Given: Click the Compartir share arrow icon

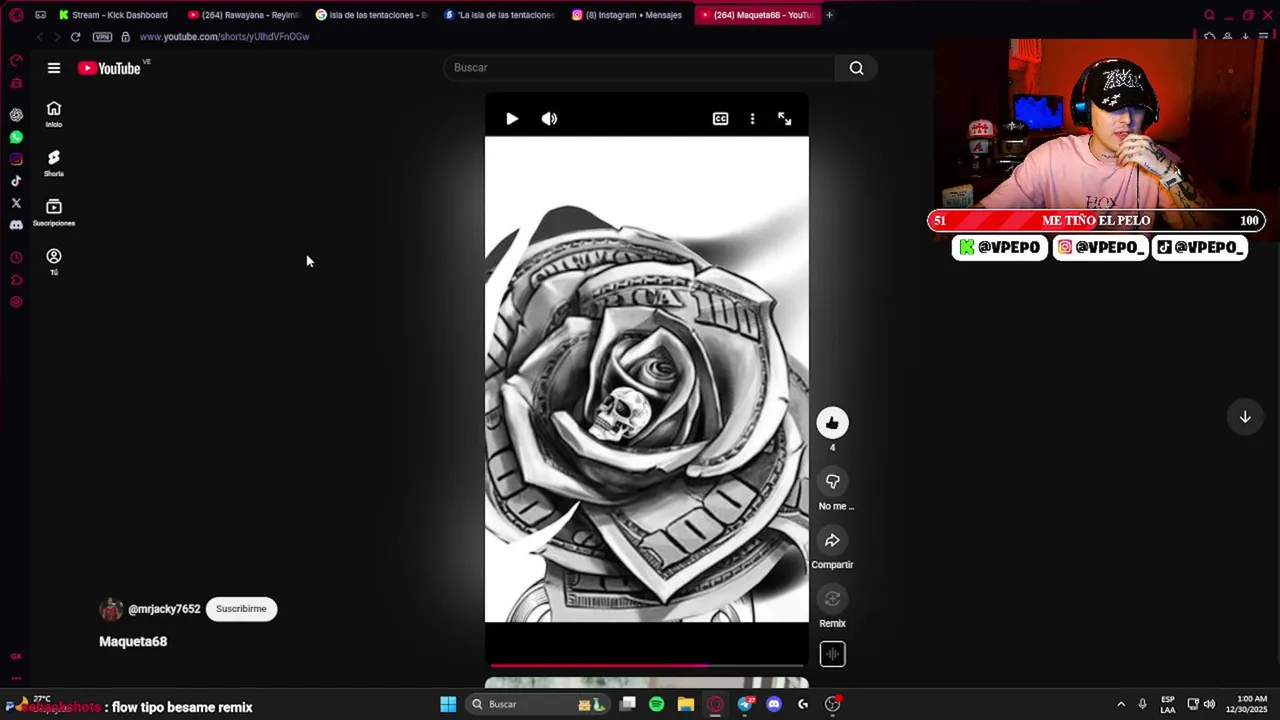Looking at the screenshot, I should click(832, 540).
